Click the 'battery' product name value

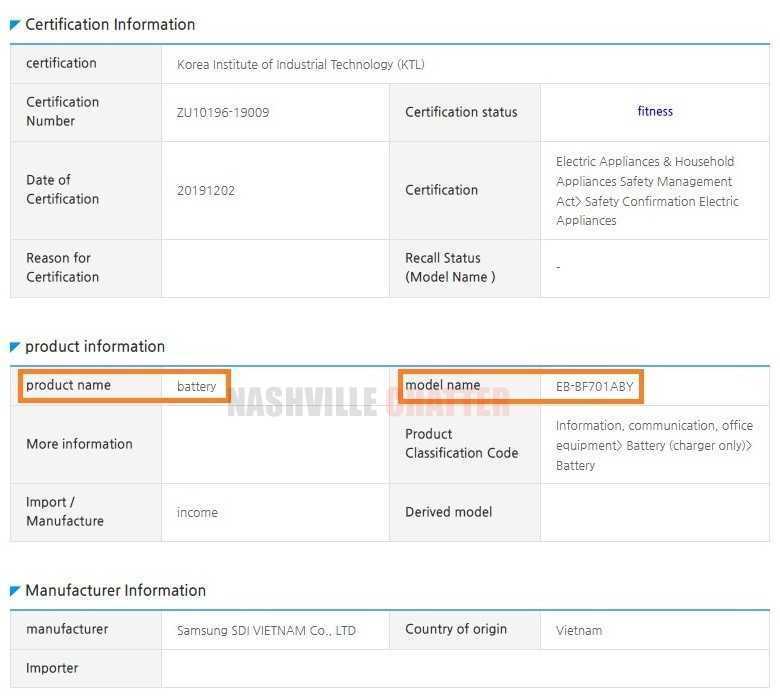tap(196, 386)
